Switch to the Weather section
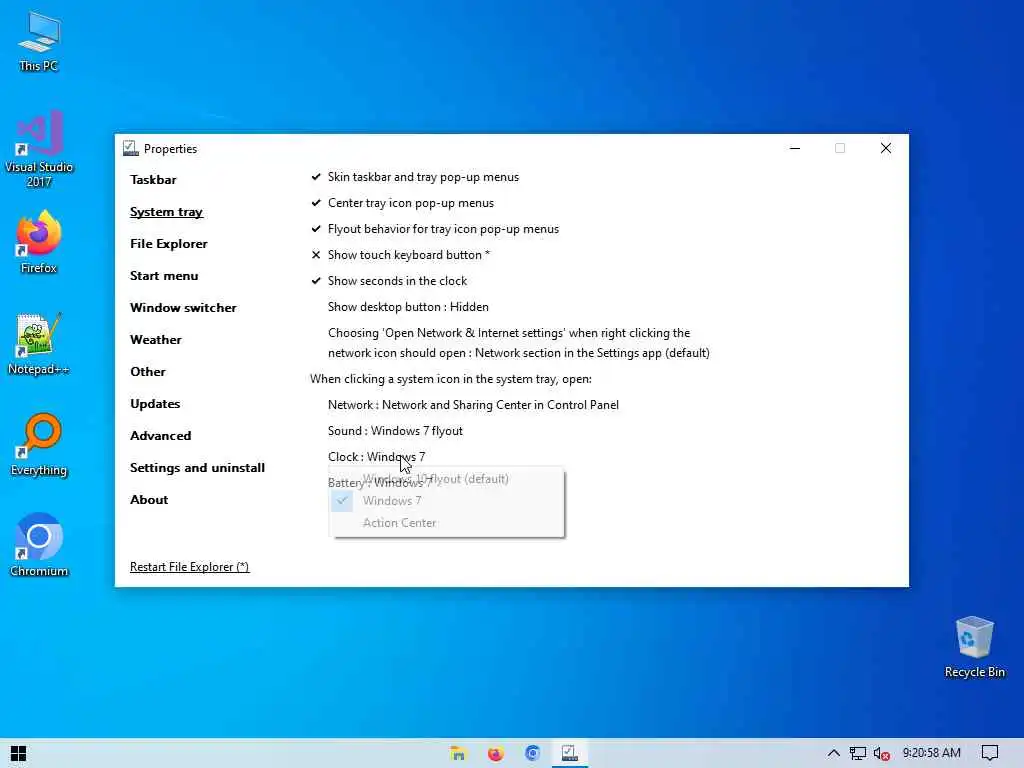Viewport: 1024px width, 768px height. [155, 340]
